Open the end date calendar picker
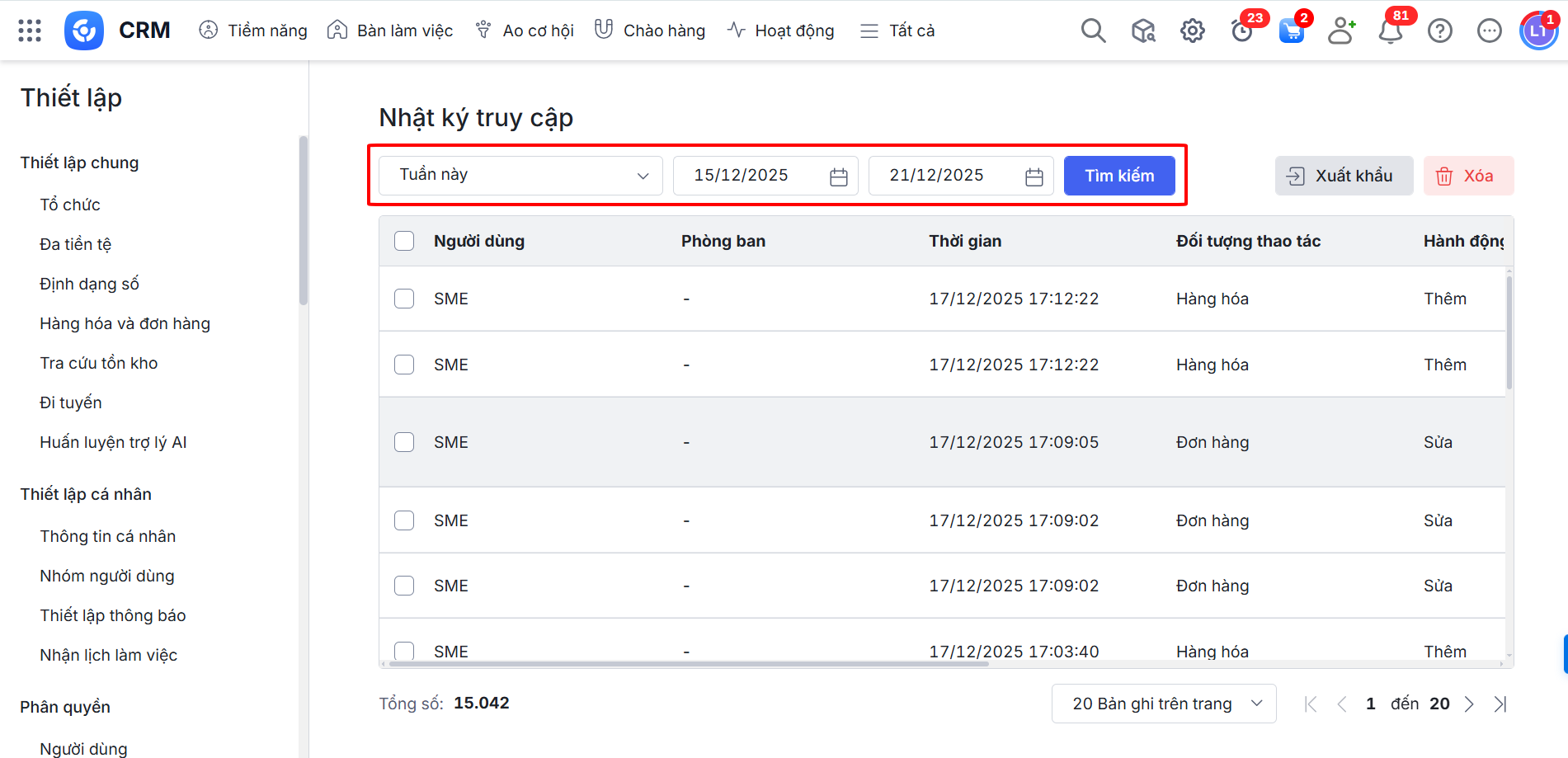Viewport: 1568px width, 758px height. click(x=1034, y=177)
